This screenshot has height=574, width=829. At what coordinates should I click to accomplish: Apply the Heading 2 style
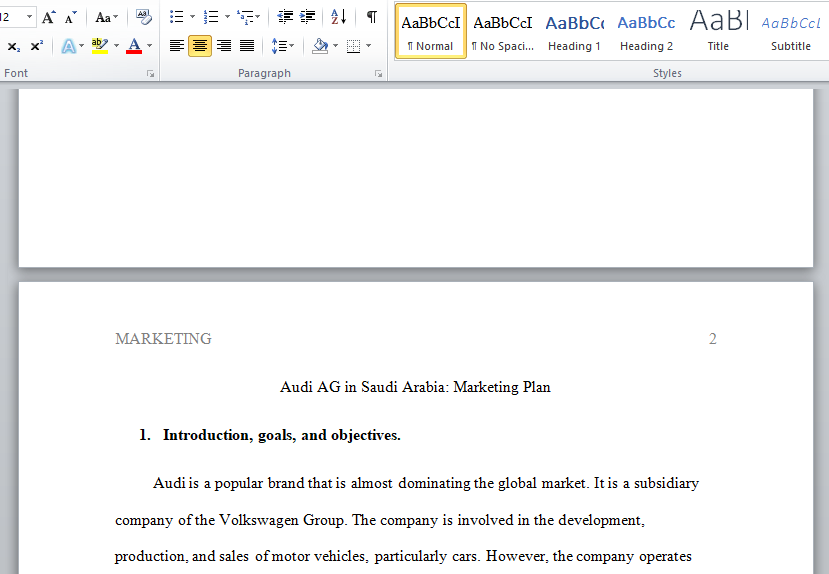[x=646, y=31]
